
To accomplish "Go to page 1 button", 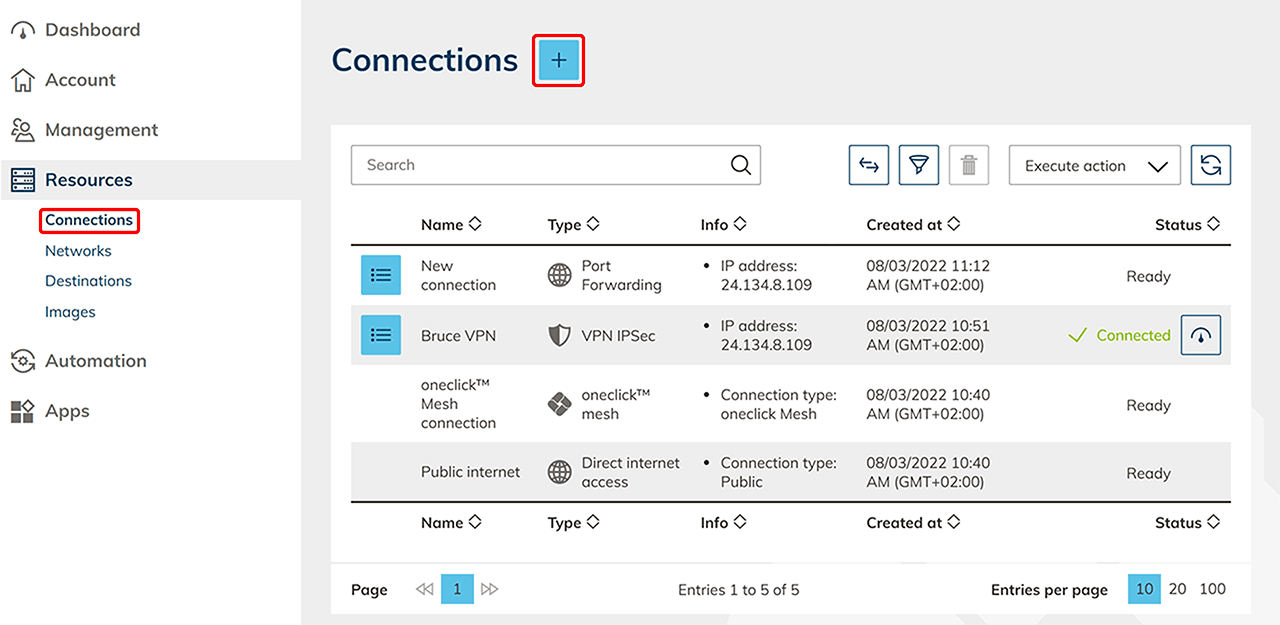I will [457, 589].
